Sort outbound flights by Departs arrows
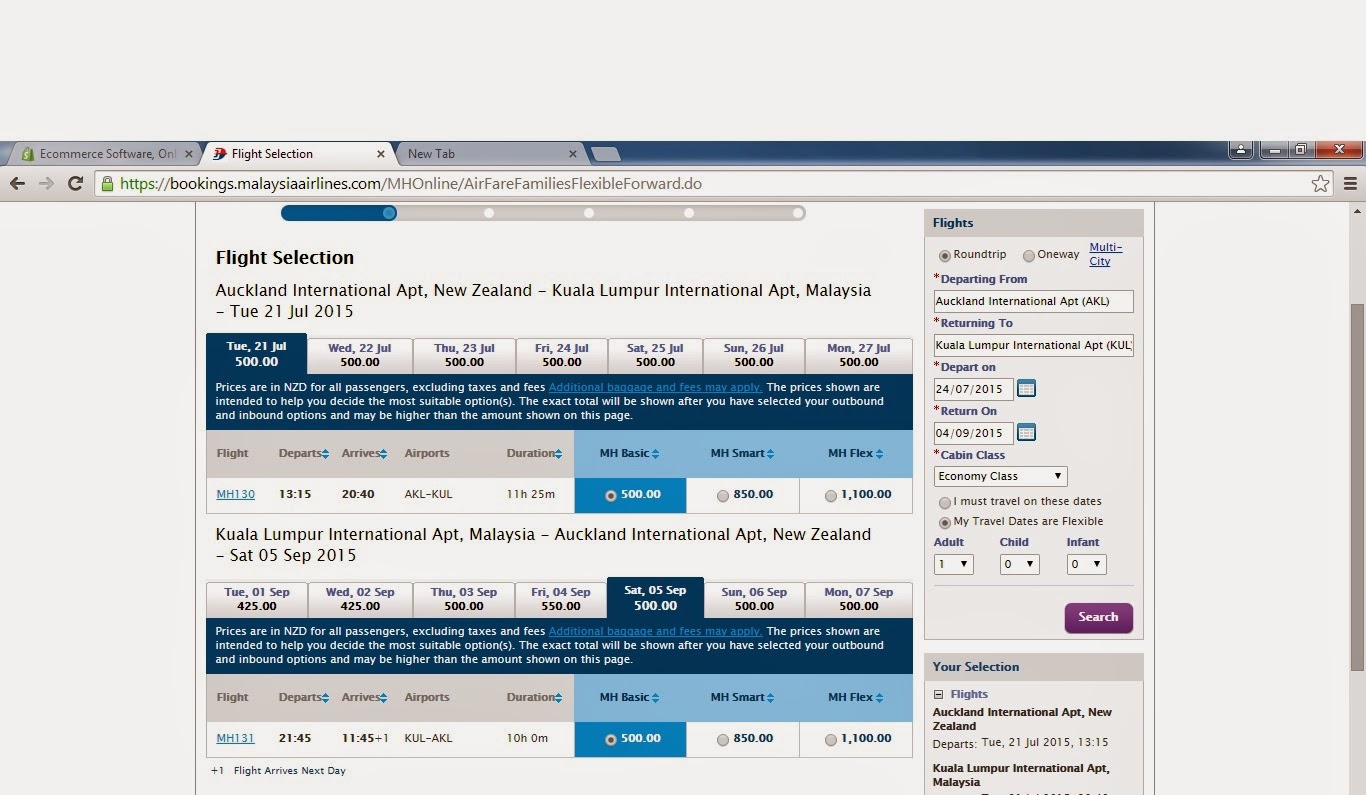The width and height of the screenshot is (1366, 795). pos(326,454)
